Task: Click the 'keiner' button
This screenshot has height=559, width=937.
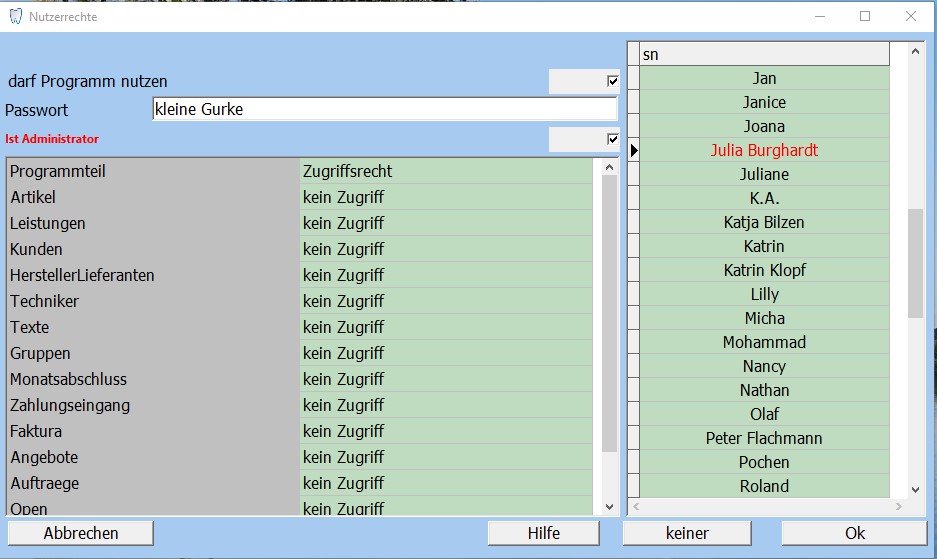Action: click(x=687, y=533)
